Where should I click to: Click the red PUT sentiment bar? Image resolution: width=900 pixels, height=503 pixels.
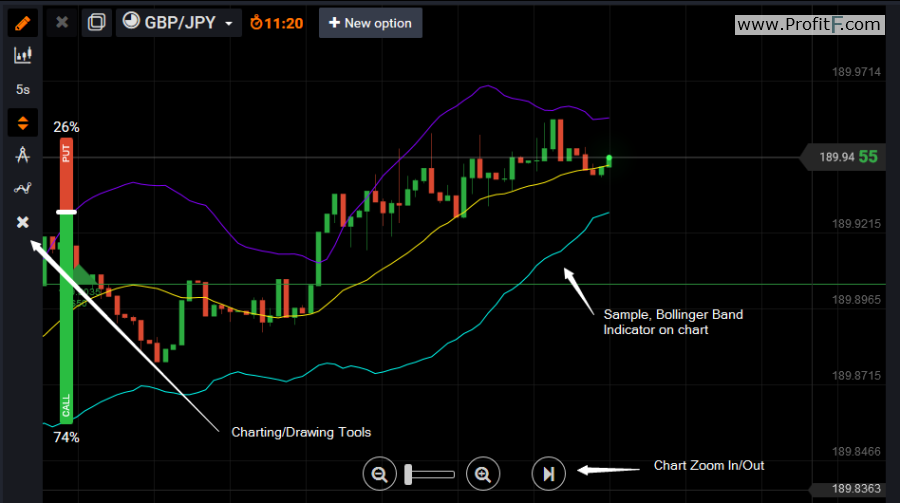(x=67, y=175)
